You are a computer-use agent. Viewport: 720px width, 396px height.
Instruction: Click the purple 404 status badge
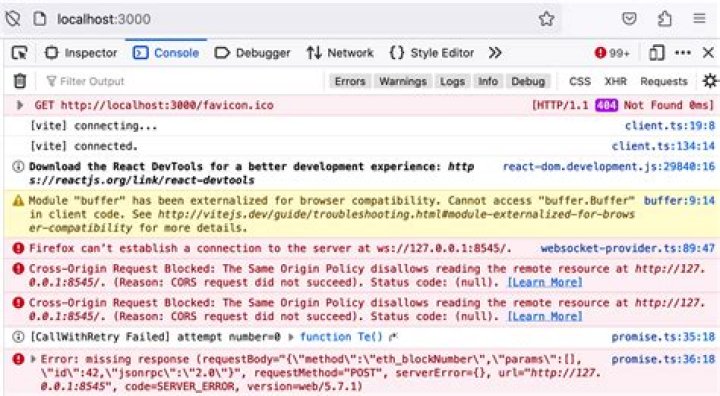(x=607, y=105)
